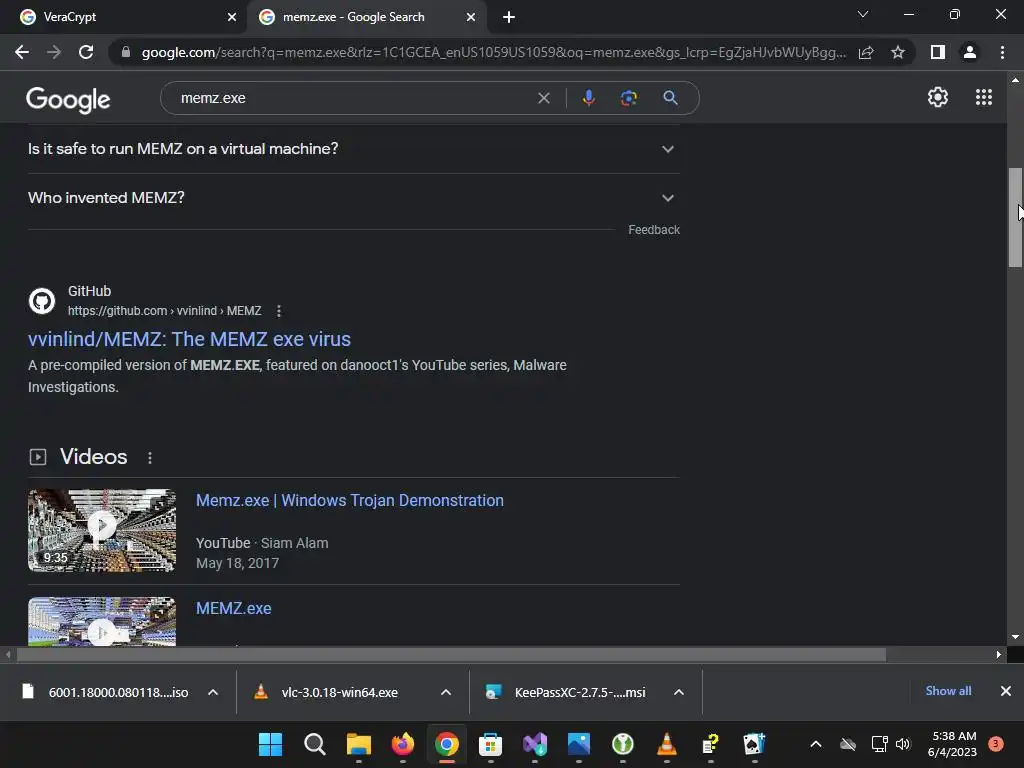Open Google quick settings gear

coord(938,97)
